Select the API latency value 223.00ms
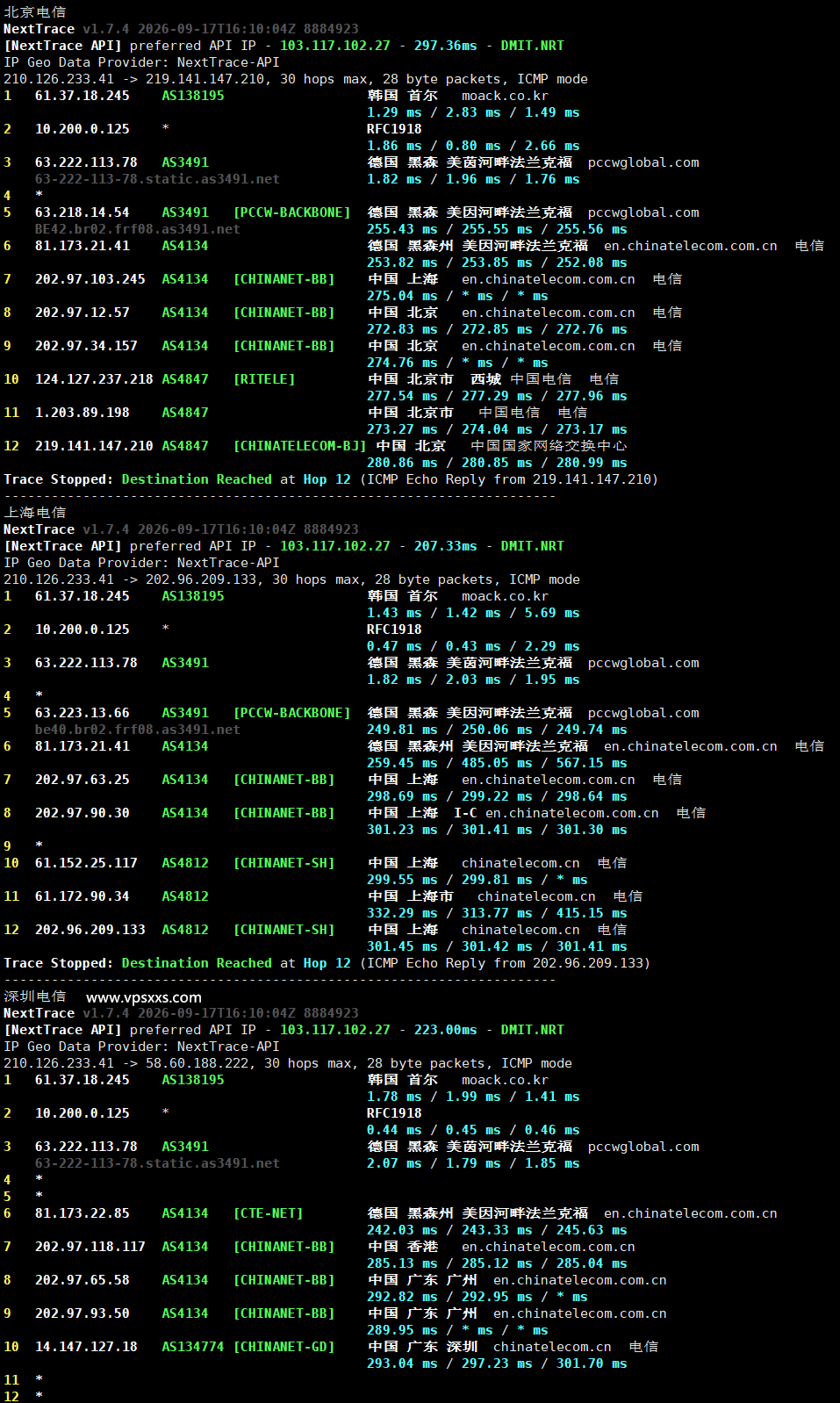 click(x=446, y=1030)
